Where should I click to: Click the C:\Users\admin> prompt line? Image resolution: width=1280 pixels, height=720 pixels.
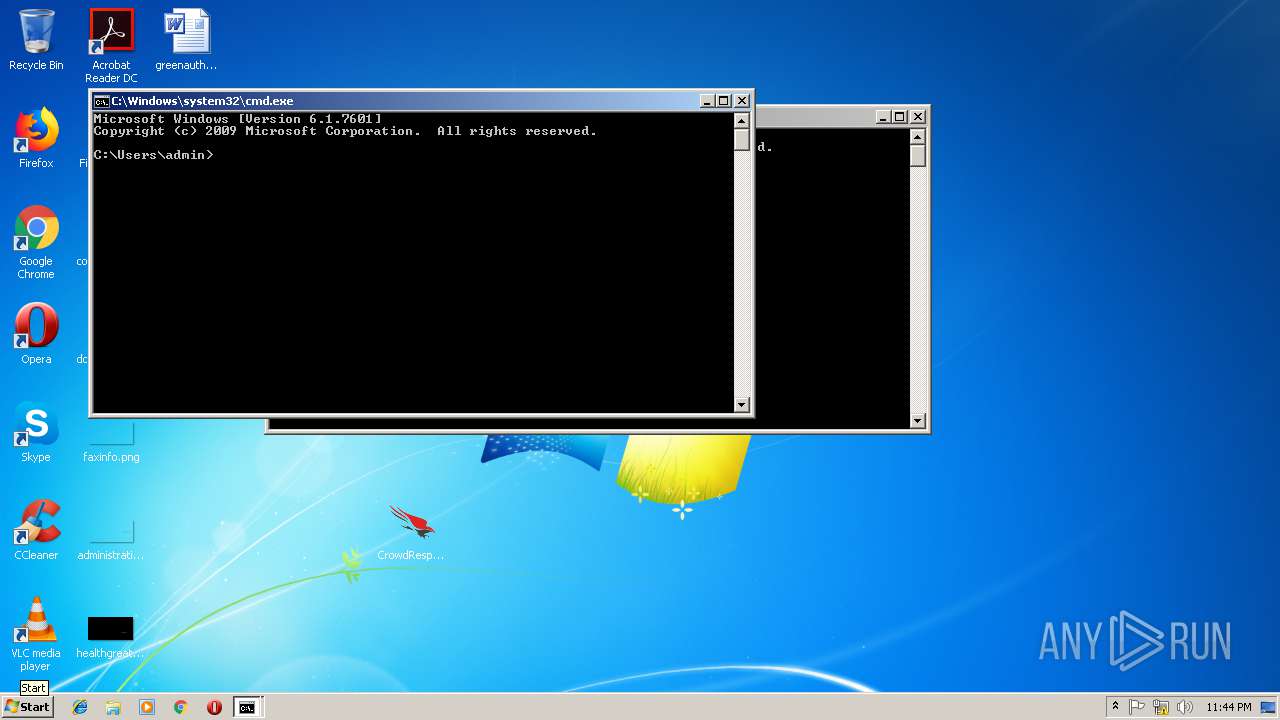click(x=153, y=155)
